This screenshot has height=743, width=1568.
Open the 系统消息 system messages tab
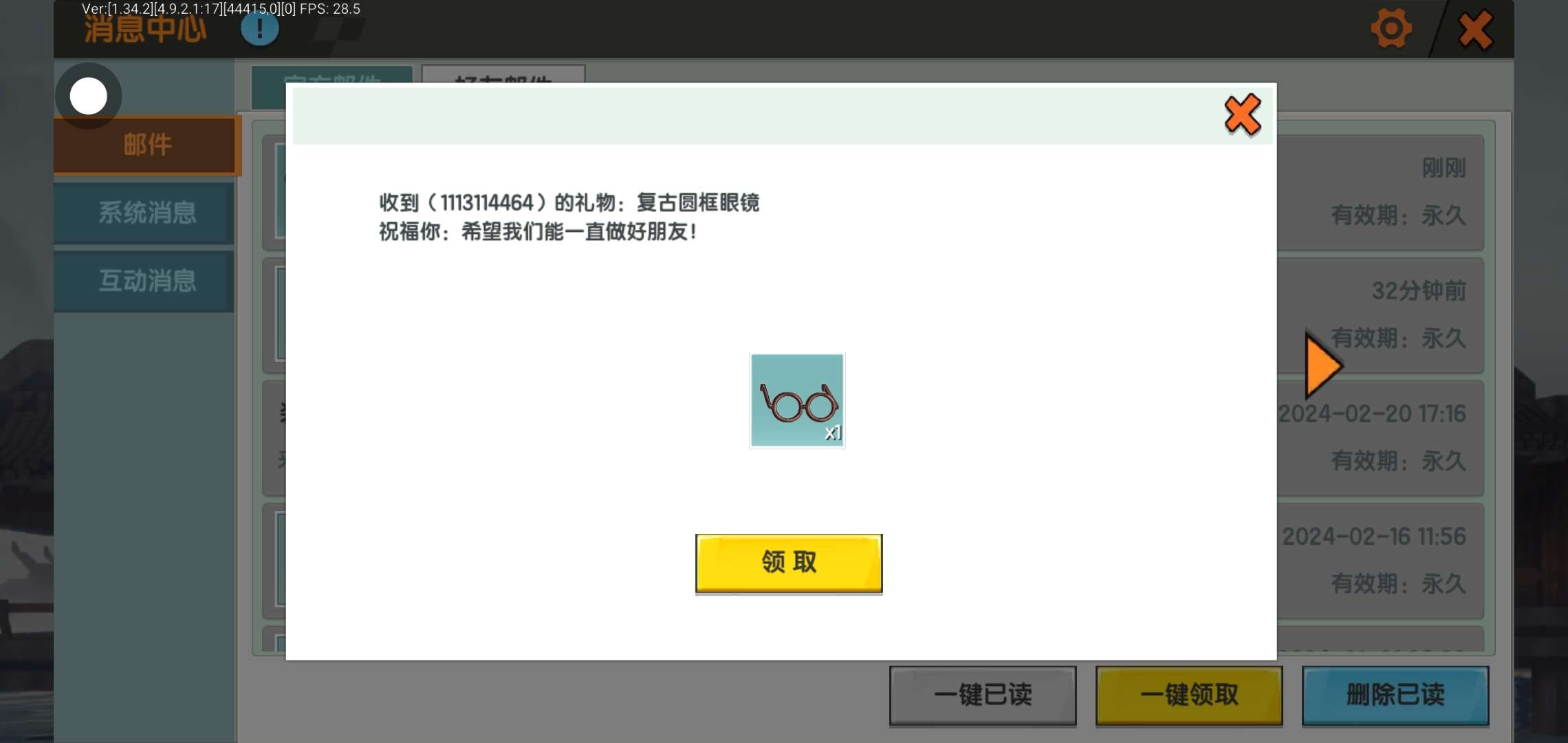146,213
